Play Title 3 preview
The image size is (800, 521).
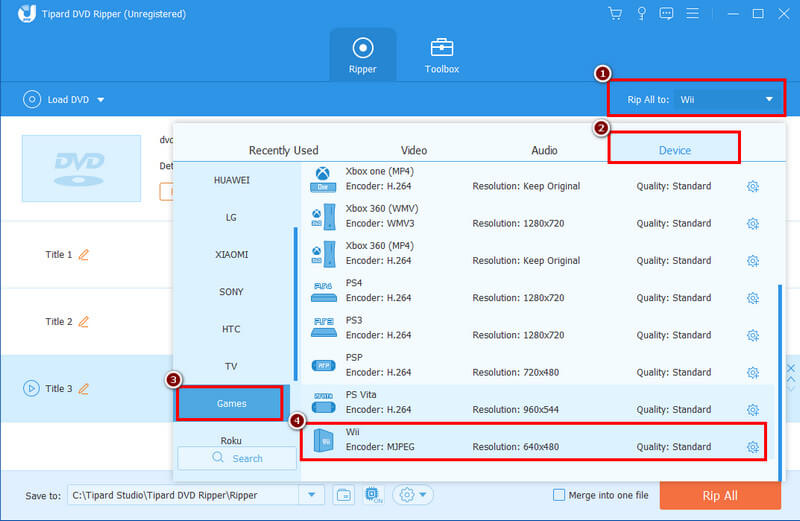pos(31,388)
